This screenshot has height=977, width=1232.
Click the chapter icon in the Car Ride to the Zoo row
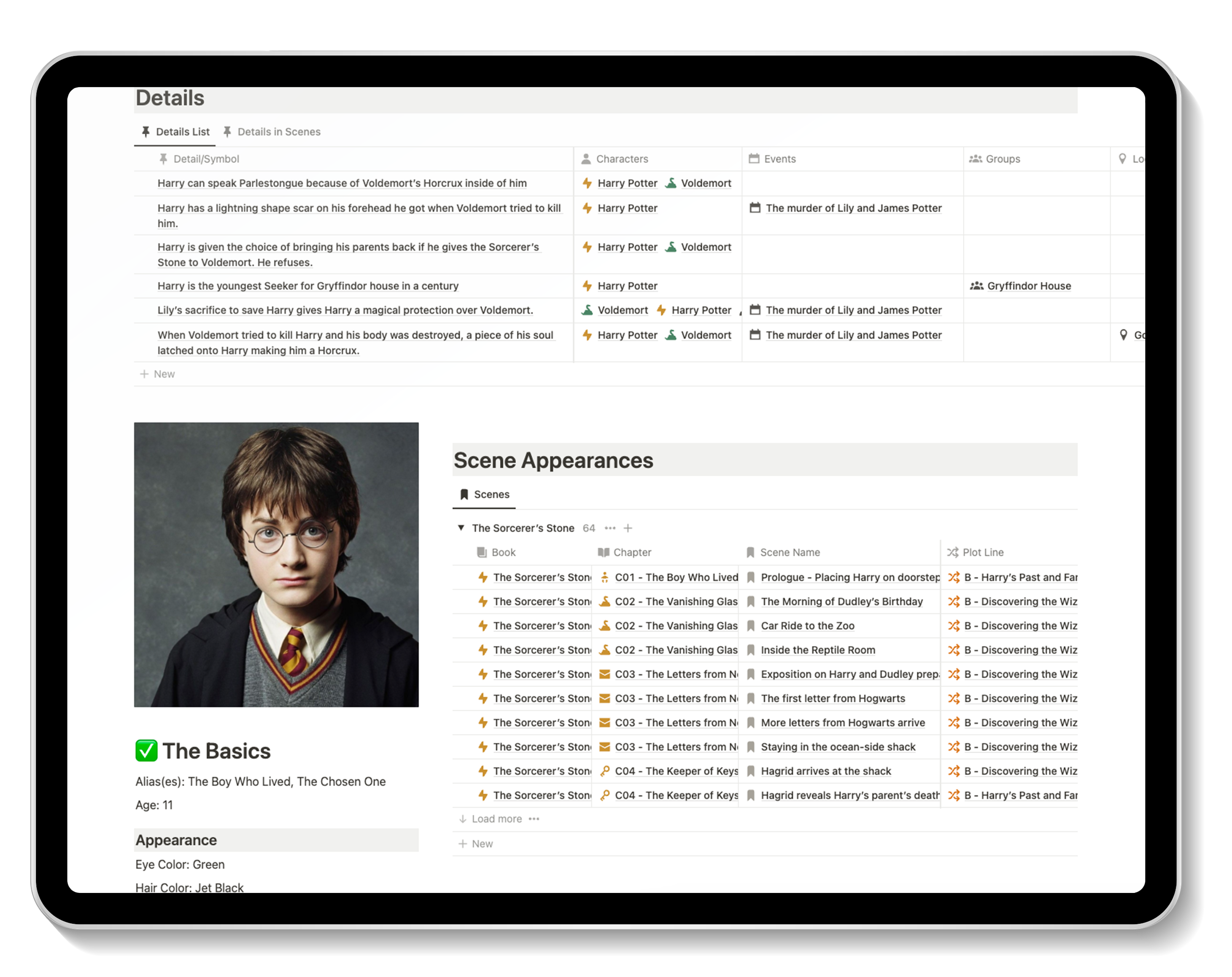604,625
